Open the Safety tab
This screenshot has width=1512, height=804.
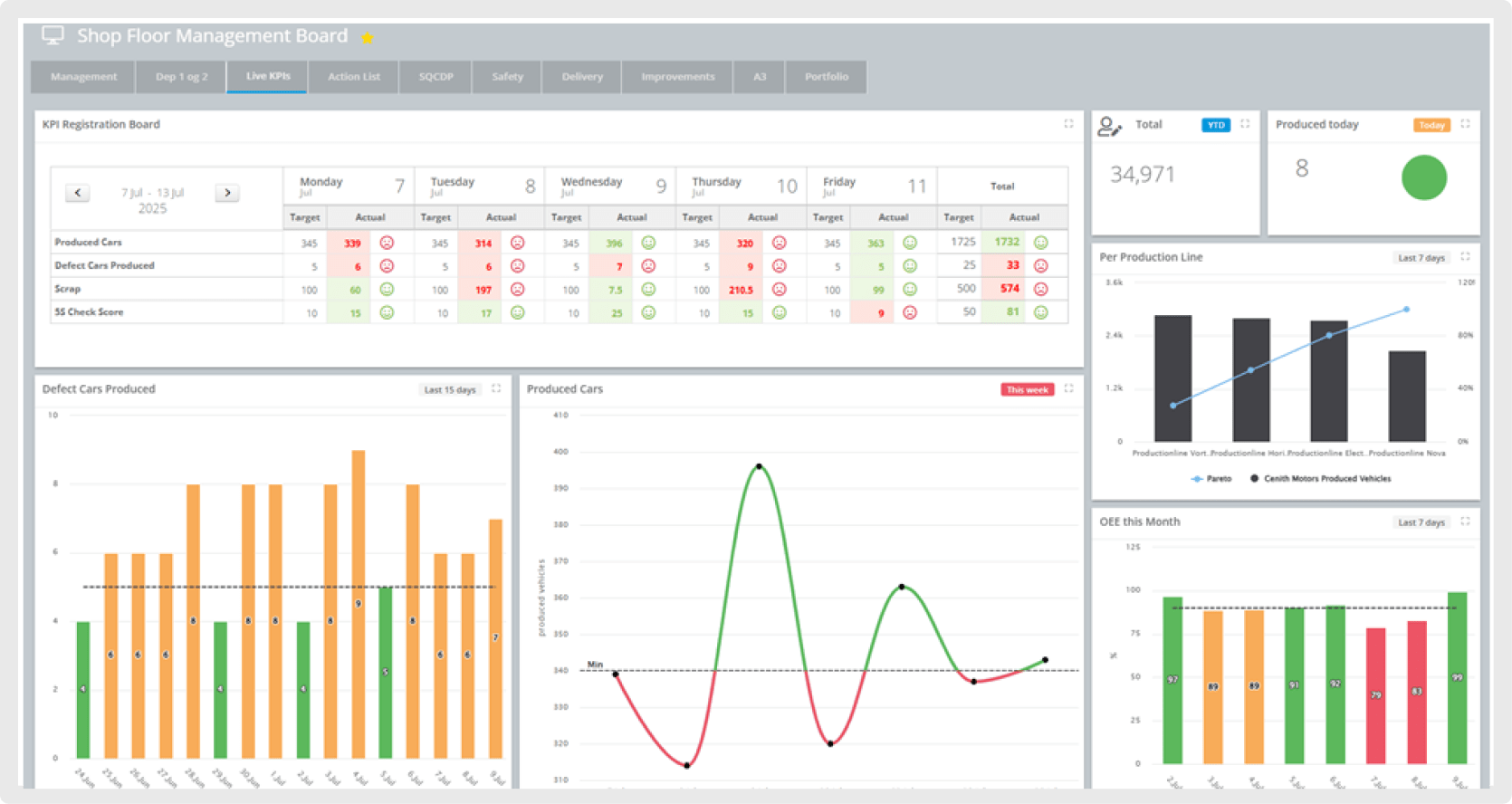tap(507, 77)
